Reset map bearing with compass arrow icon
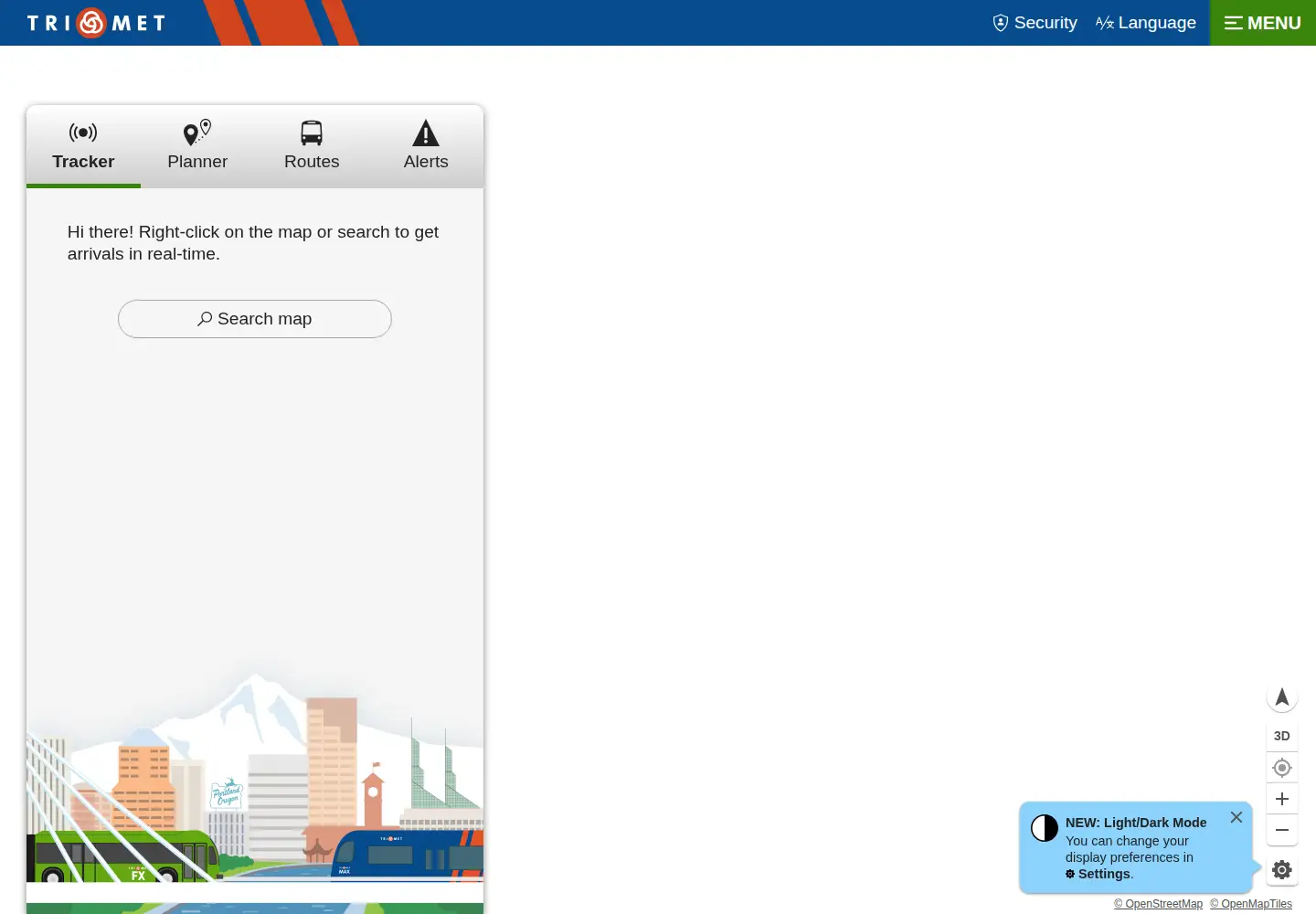 [1282, 697]
